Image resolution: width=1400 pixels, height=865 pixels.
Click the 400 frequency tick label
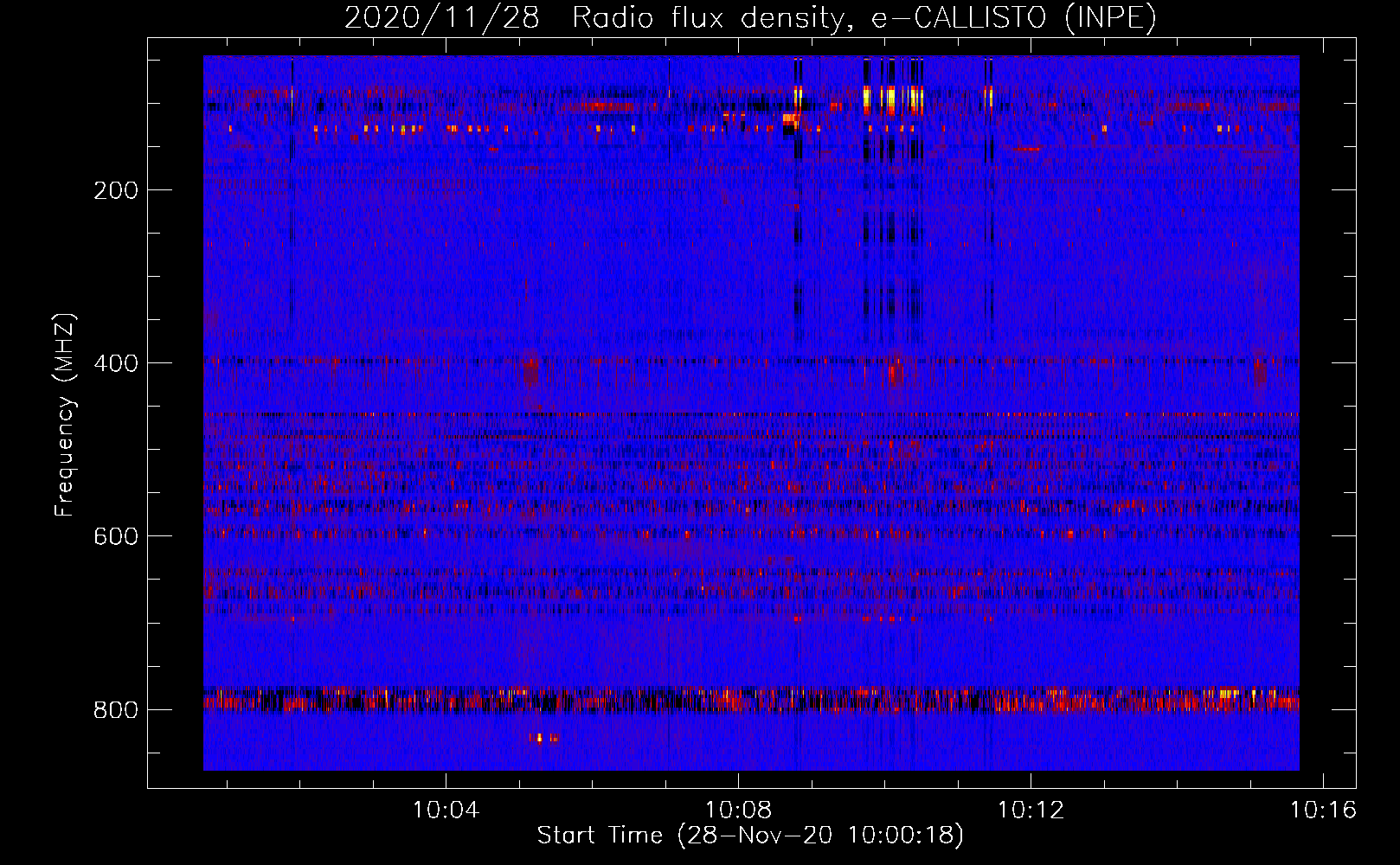point(116,363)
